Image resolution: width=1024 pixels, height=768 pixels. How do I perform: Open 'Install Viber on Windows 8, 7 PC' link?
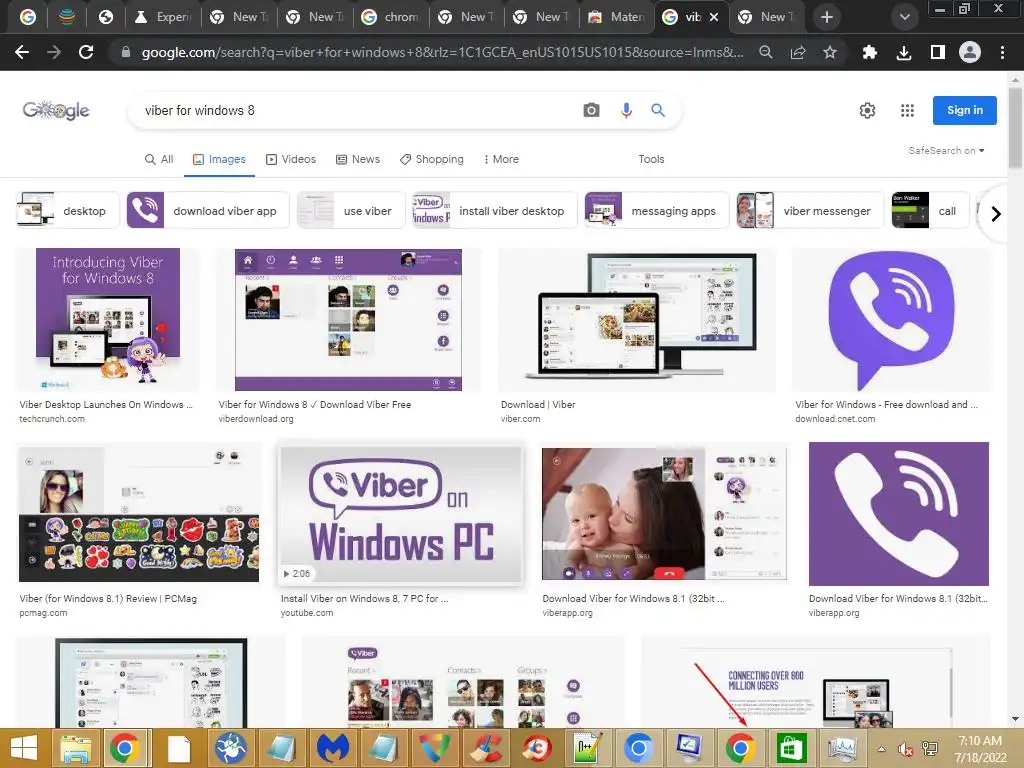click(364, 598)
